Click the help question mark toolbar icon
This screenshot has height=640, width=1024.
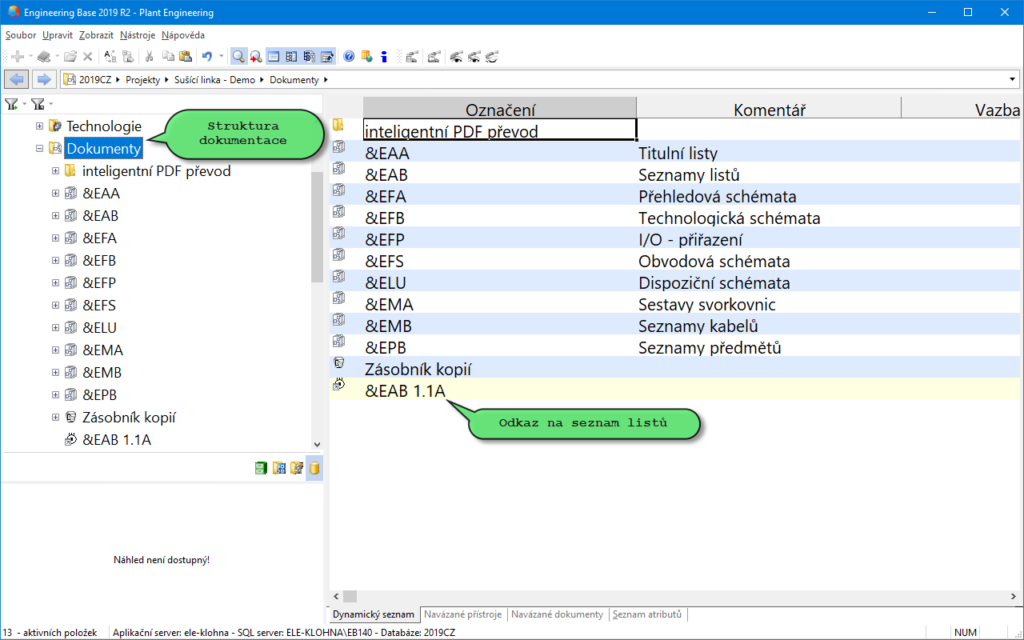(348, 56)
